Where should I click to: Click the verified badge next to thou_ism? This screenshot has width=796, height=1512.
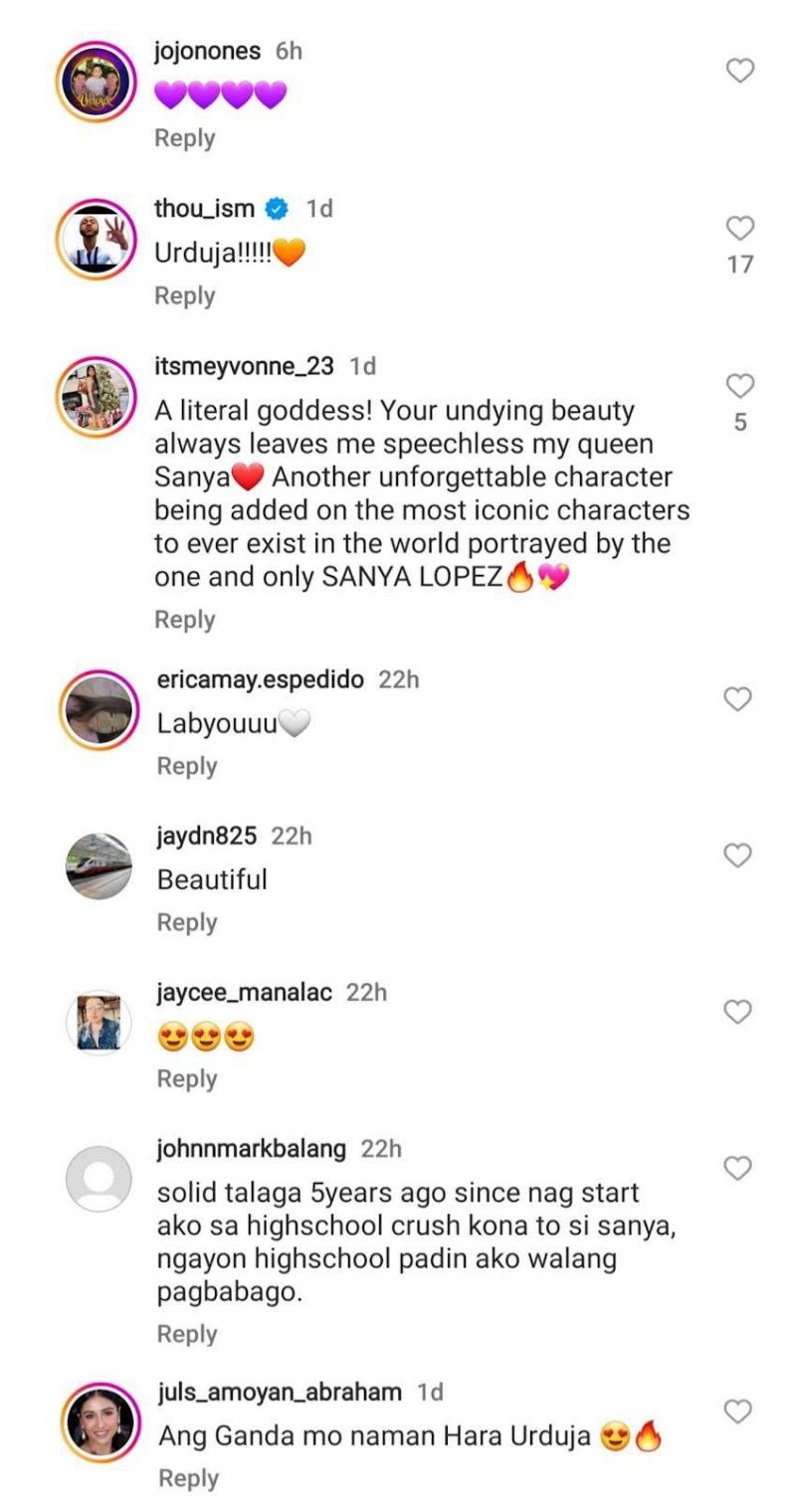pyautogui.click(x=275, y=209)
